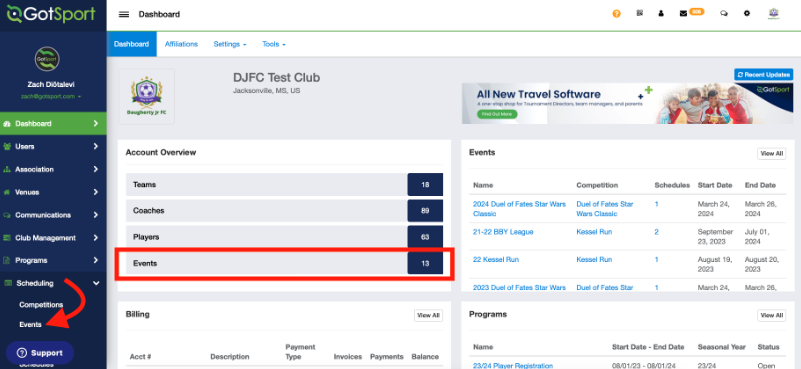Screen dimensions: 801x369
Task: Click the Programs sidebar icon
Action: (x=7, y=261)
